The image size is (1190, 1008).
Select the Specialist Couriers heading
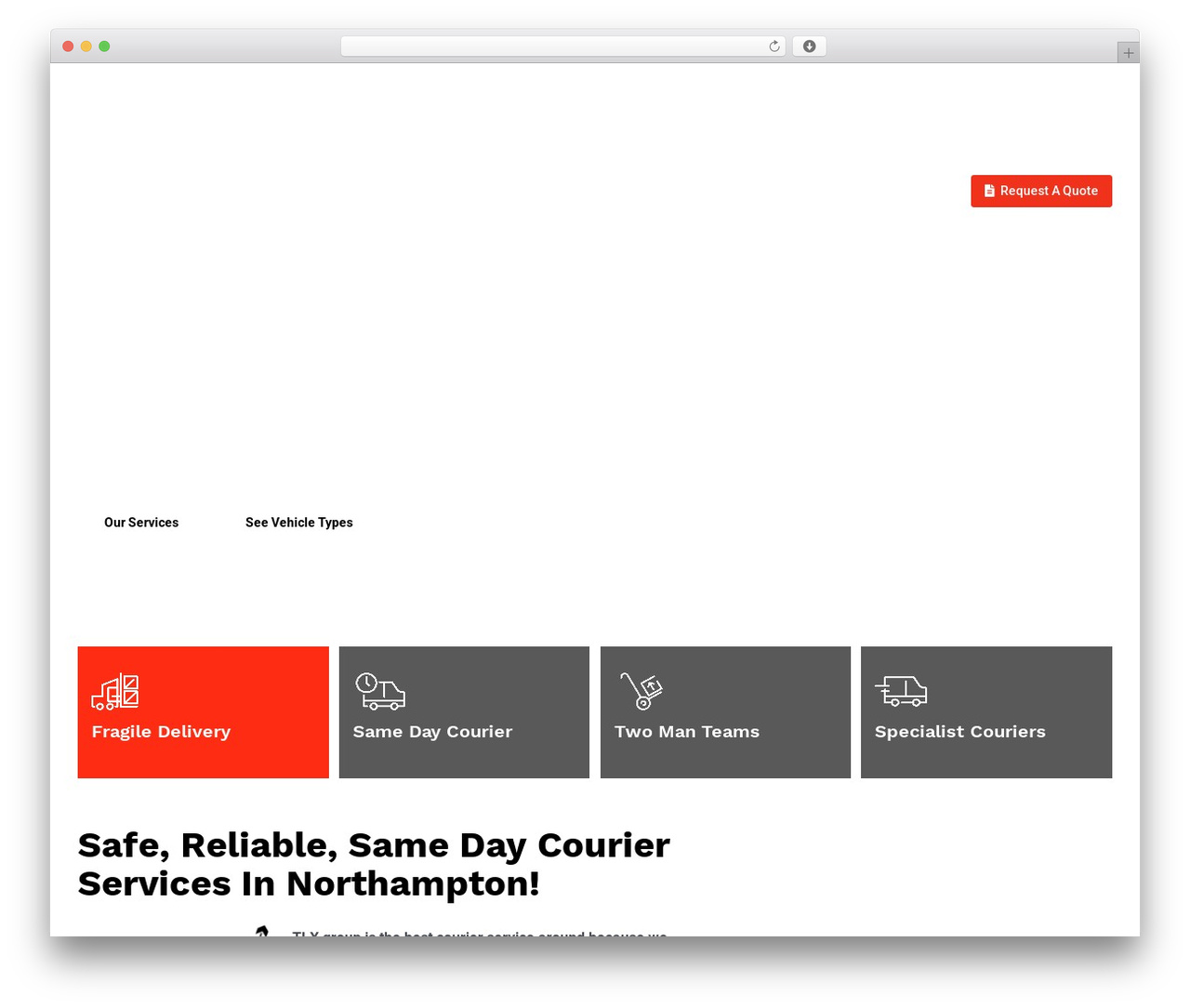960,732
